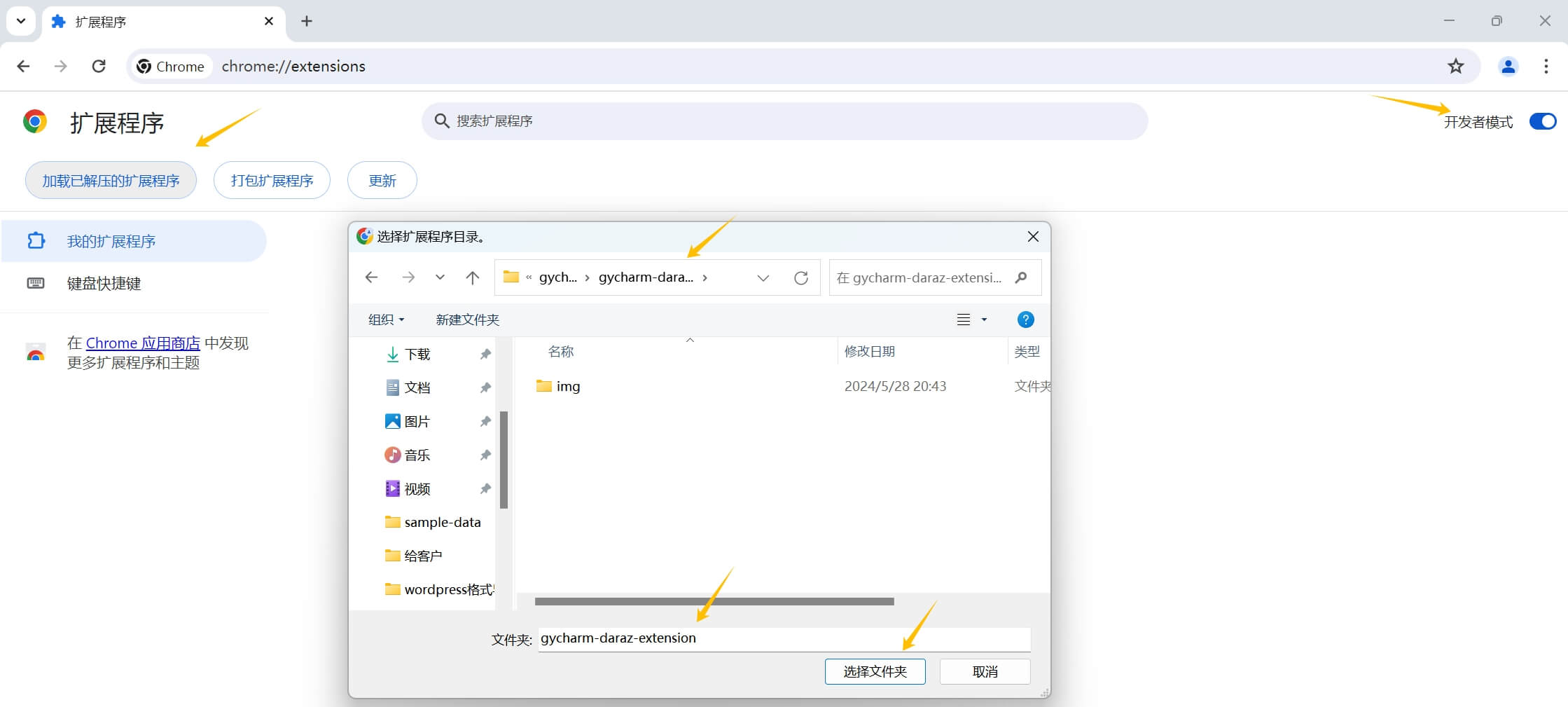Click the Update extensions button
1568x707 pixels.
point(382,181)
